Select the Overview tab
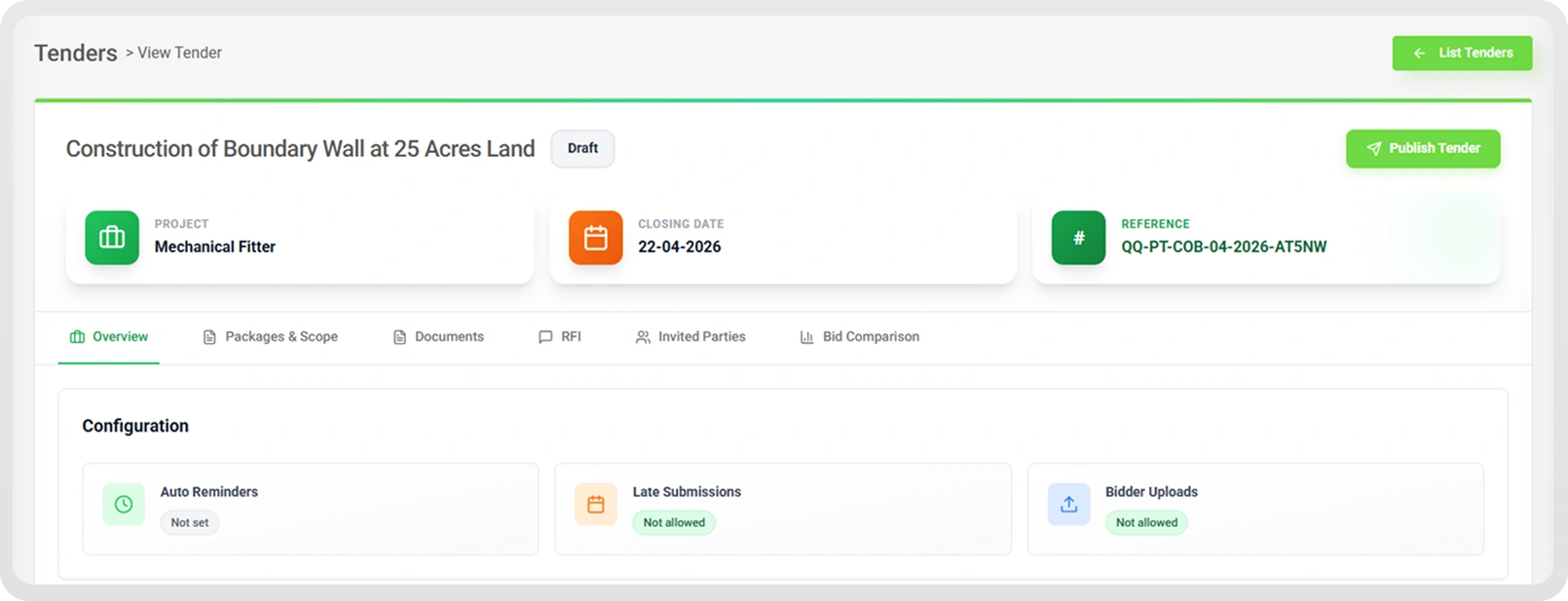This screenshot has height=601, width=1568. 109,337
